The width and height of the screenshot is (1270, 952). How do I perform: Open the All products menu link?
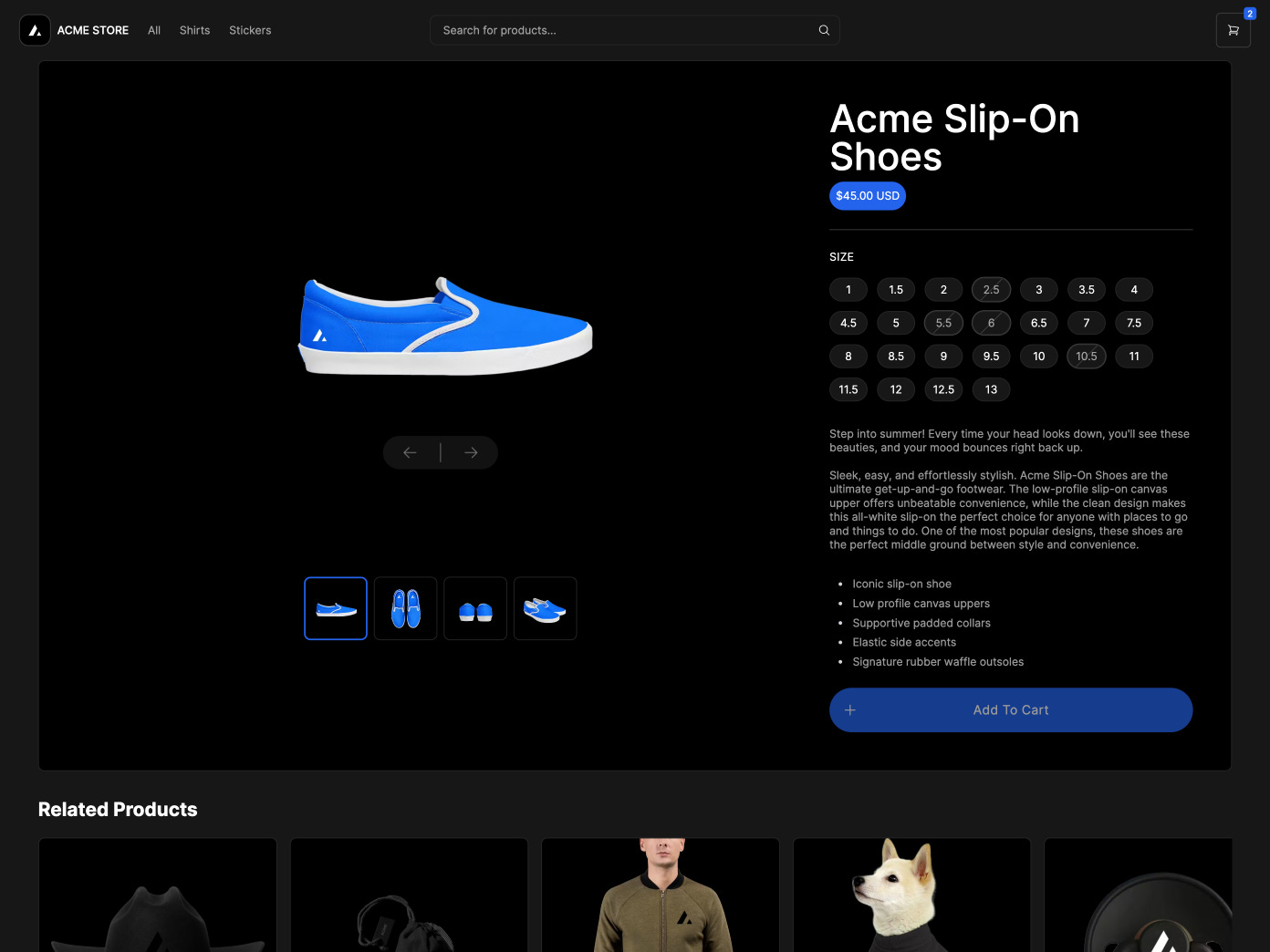[x=154, y=30]
